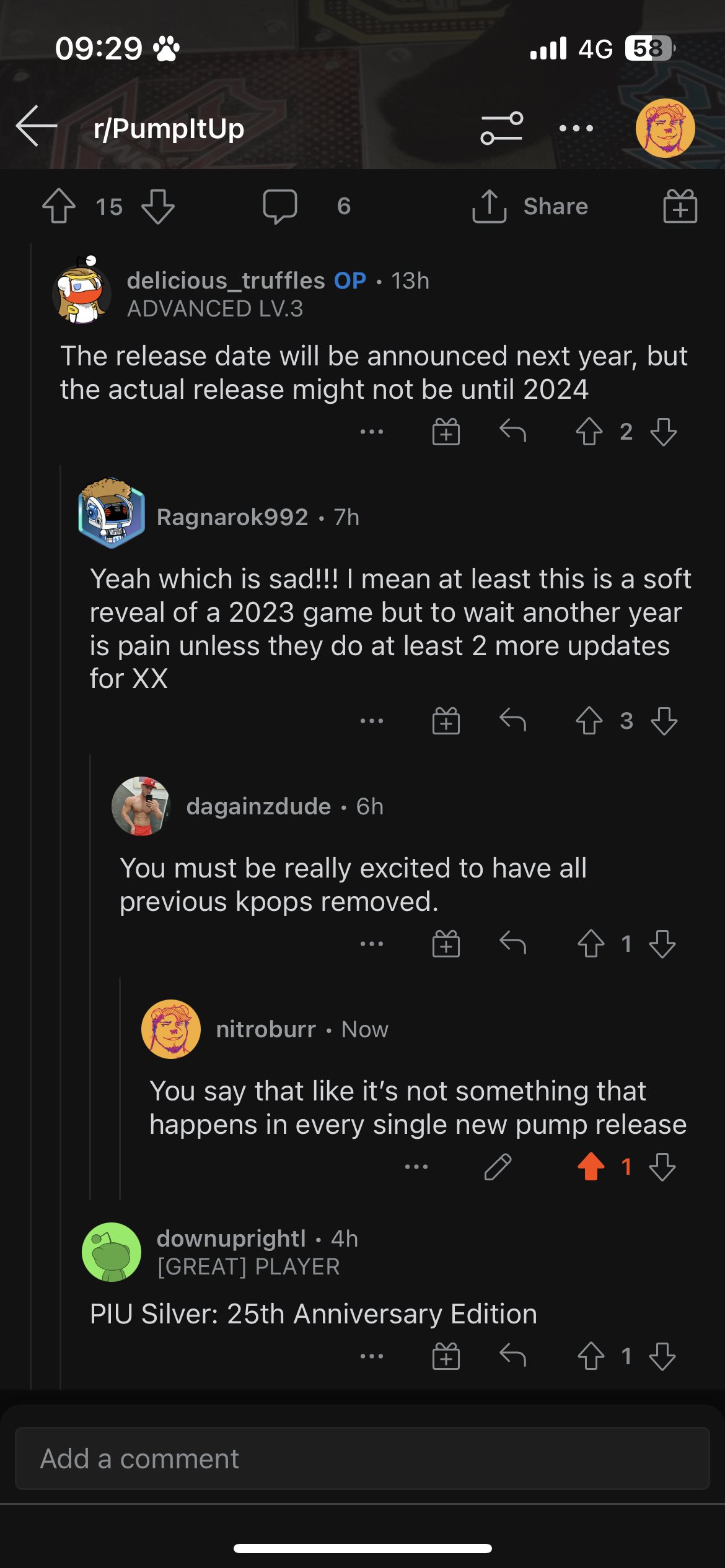Open your profile avatar in header
The height and width of the screenshot is (1568, 725).
[665, 128]
